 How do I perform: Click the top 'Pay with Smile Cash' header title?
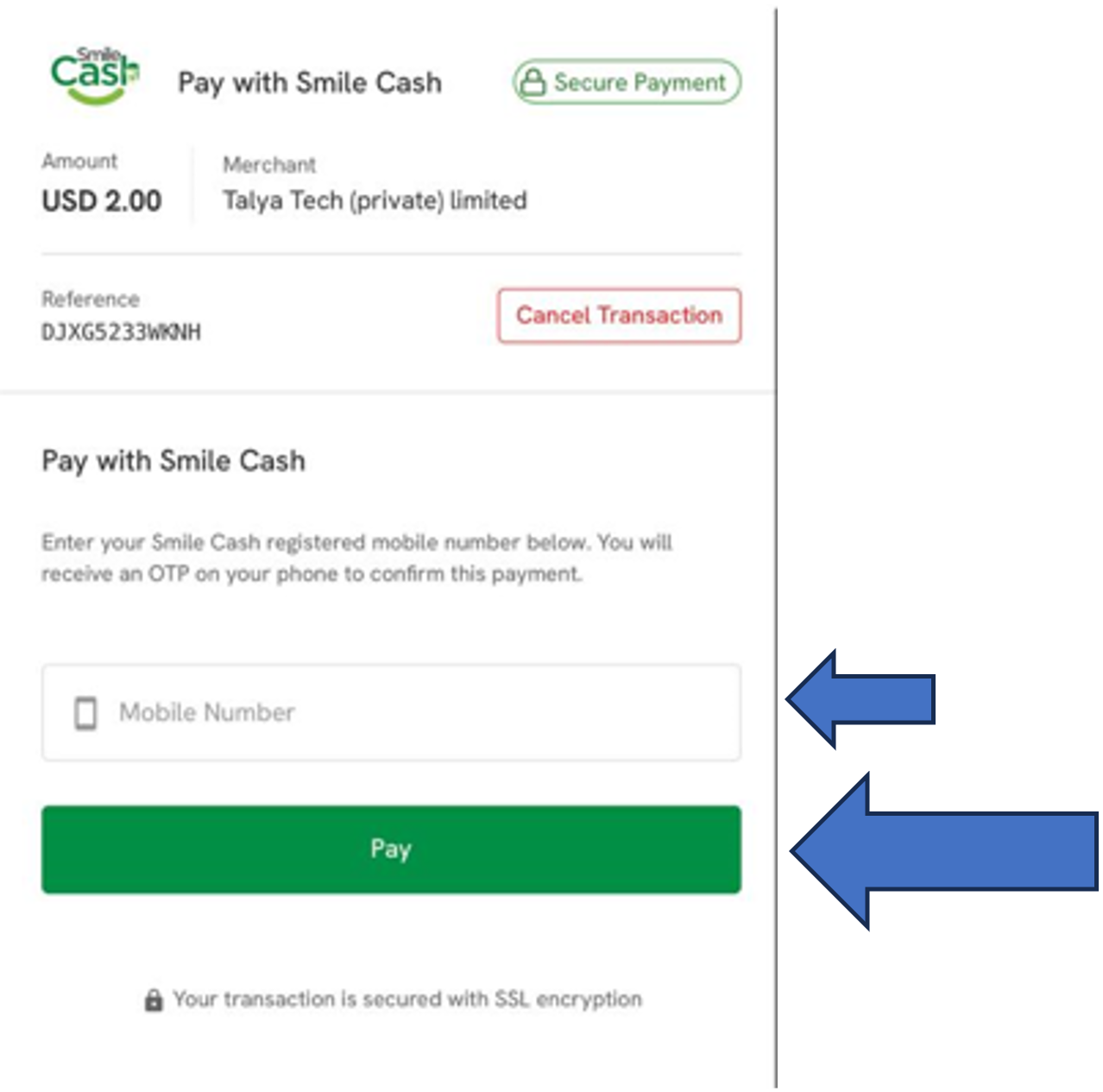click(310, 83)
